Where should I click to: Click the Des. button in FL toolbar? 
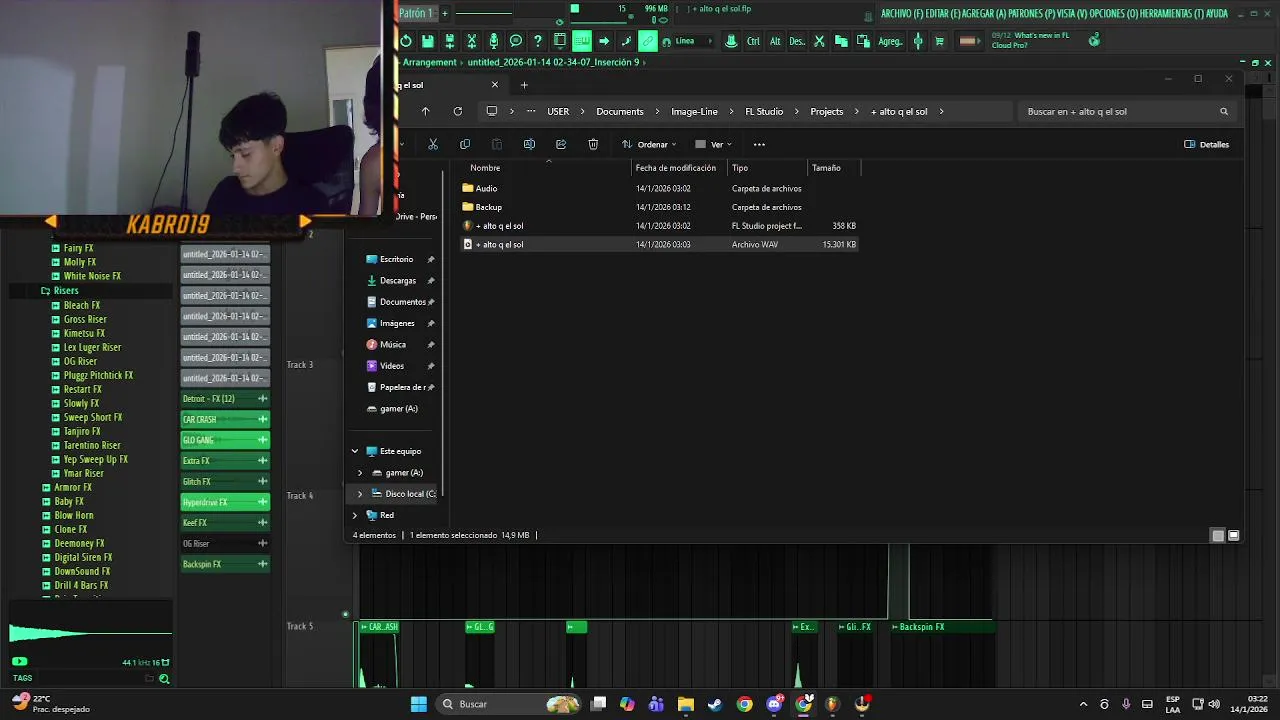797,41
